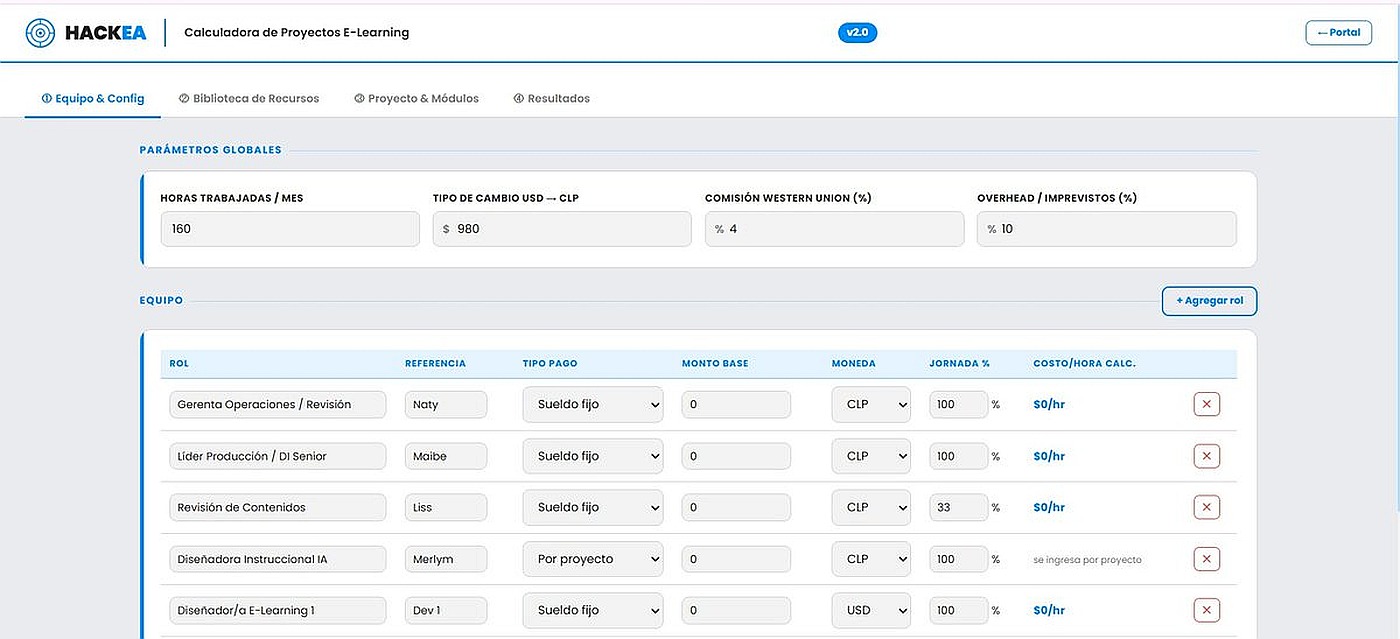The width and height of the screenshot is (1400, 639).
Task: Open the Moneda dropdown for Merlym
Action: [x=871, y=559]
